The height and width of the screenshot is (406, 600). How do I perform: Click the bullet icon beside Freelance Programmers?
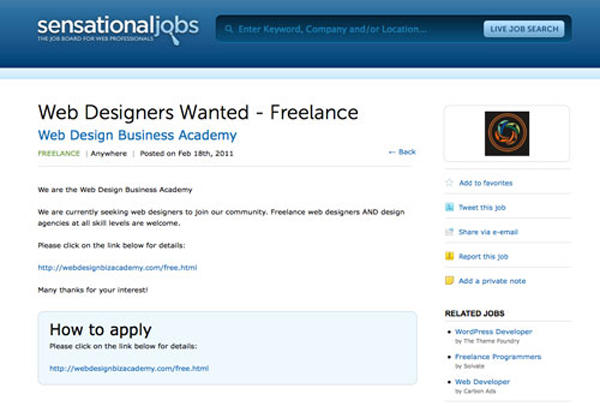point(449,357)
